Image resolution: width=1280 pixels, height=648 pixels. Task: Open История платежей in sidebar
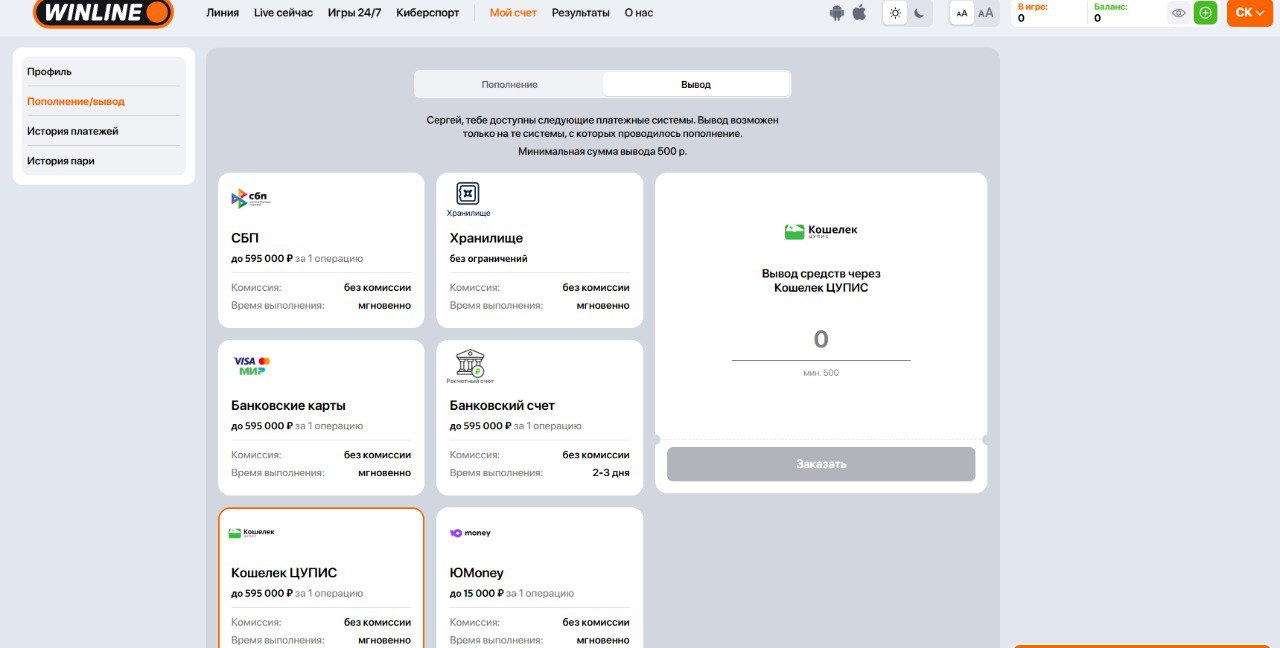coord(104,131)
